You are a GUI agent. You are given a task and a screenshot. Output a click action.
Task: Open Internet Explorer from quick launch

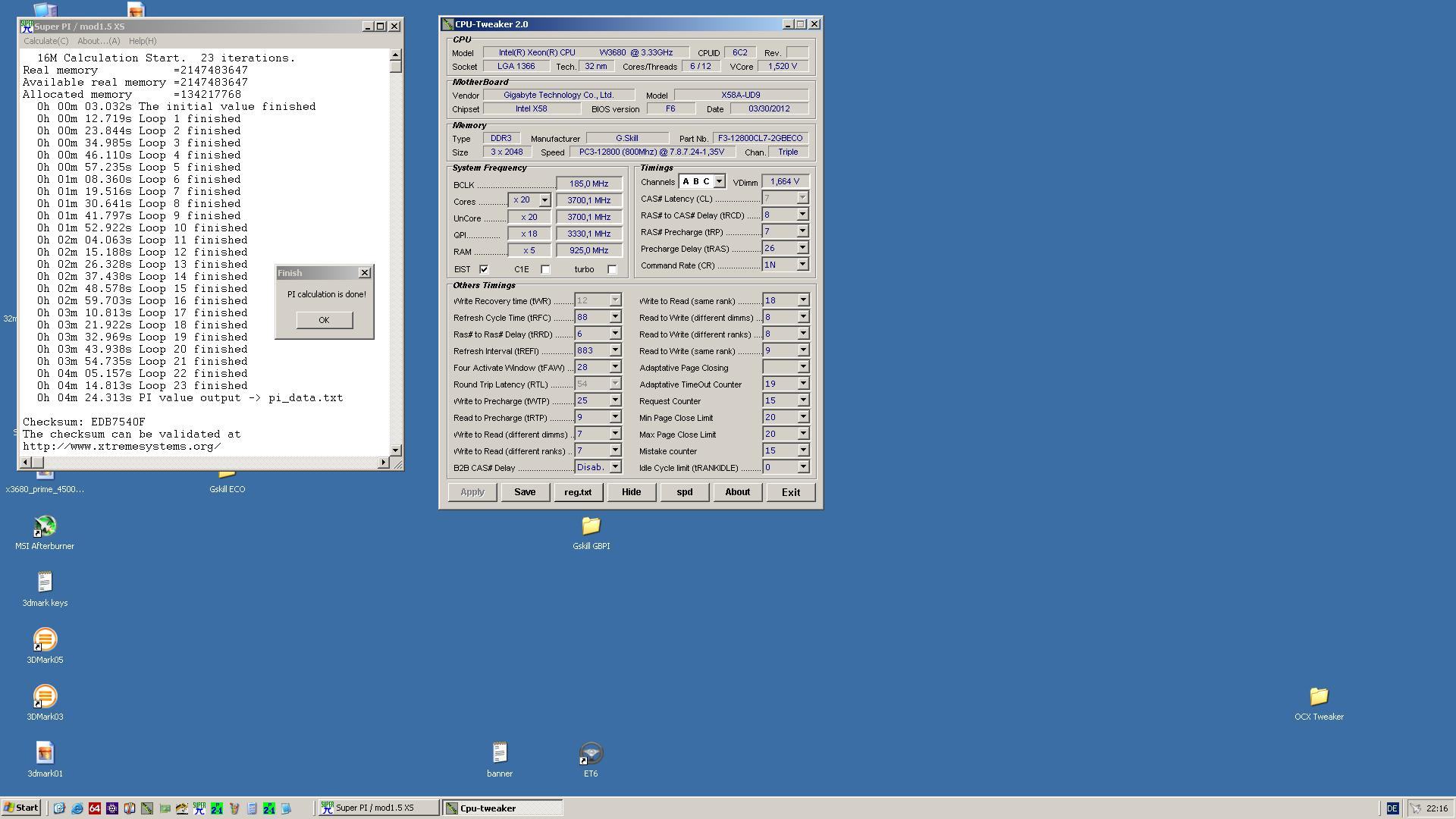pos(77,808)
